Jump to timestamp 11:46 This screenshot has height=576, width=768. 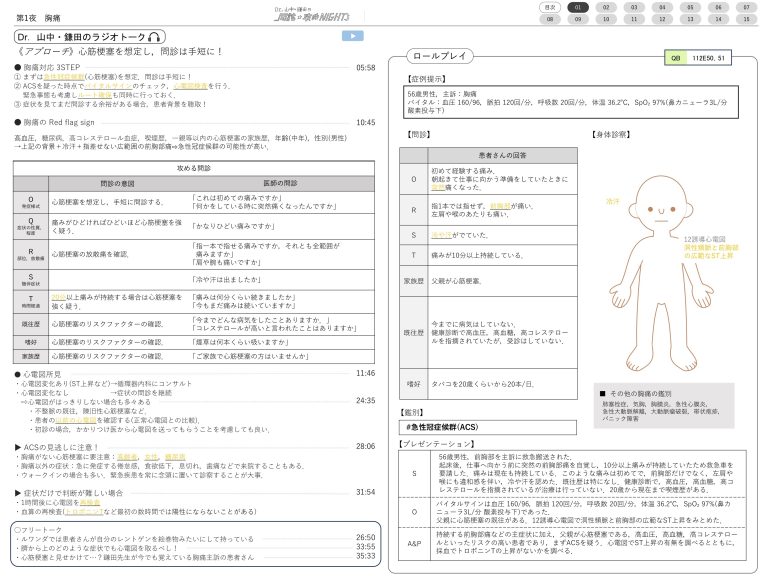click(x=365, y=373)
